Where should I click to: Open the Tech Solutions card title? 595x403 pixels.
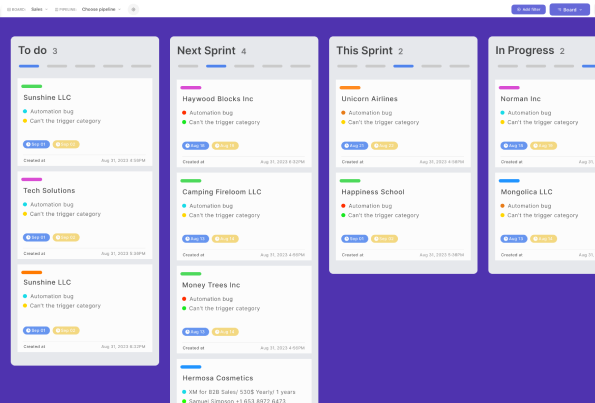(49, 190)
